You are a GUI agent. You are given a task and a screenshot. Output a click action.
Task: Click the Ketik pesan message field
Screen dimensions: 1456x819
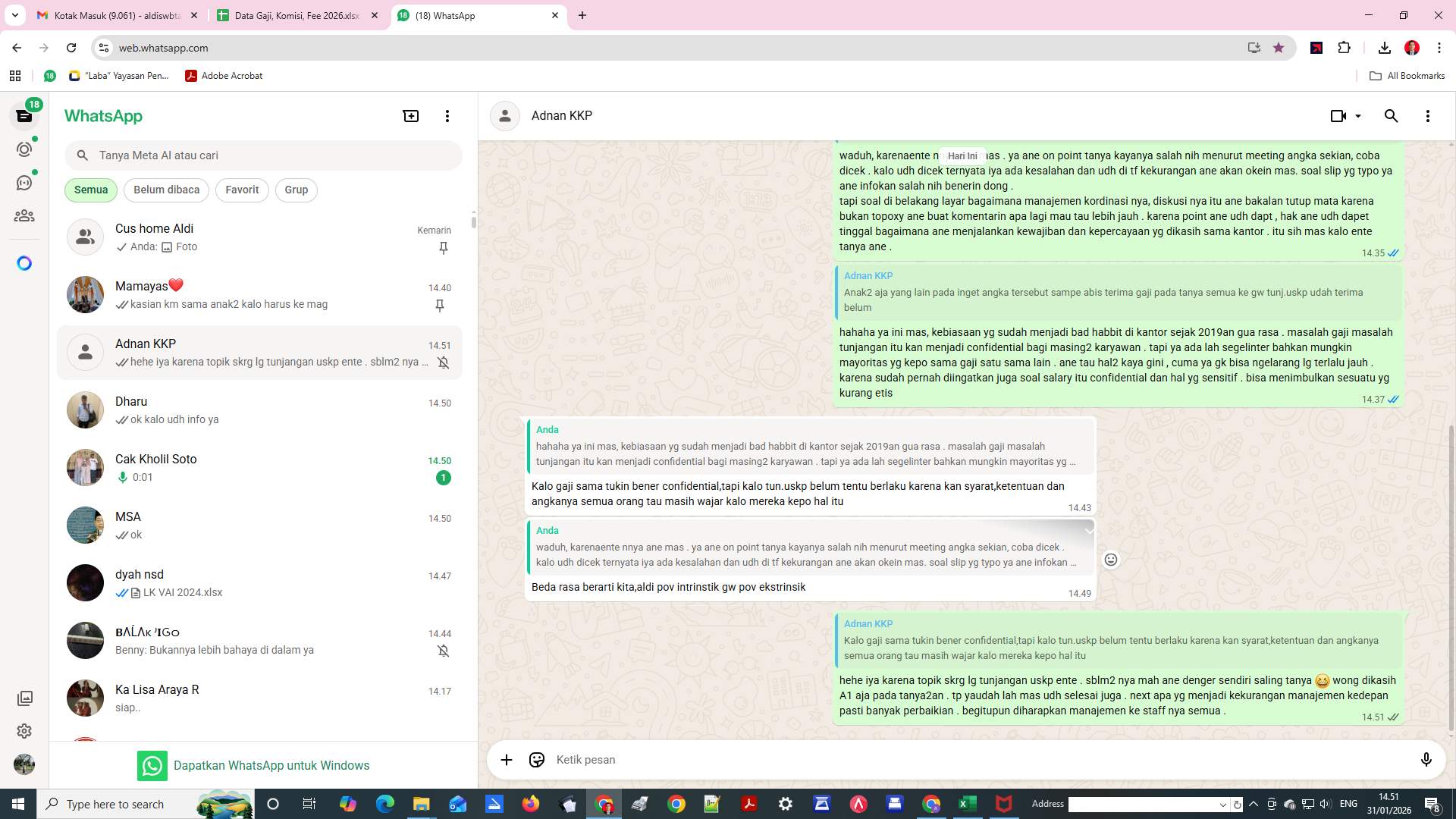[x=834, y=759]
